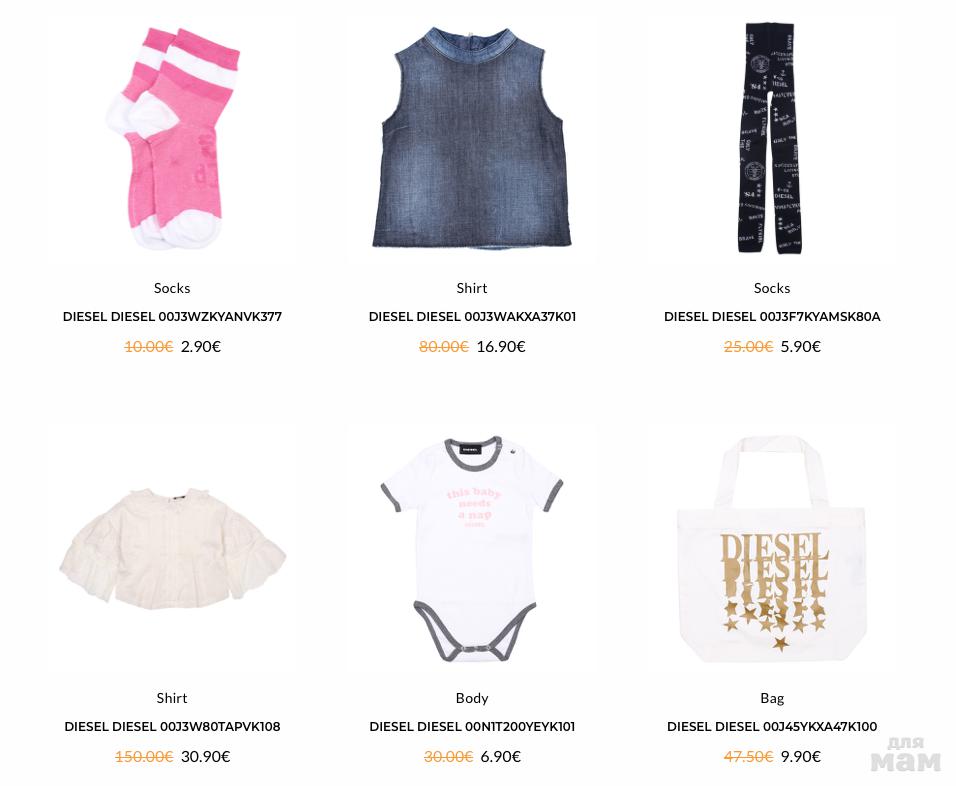Open the white baby bodysuit image
The image size is (956, 786).
471,548
